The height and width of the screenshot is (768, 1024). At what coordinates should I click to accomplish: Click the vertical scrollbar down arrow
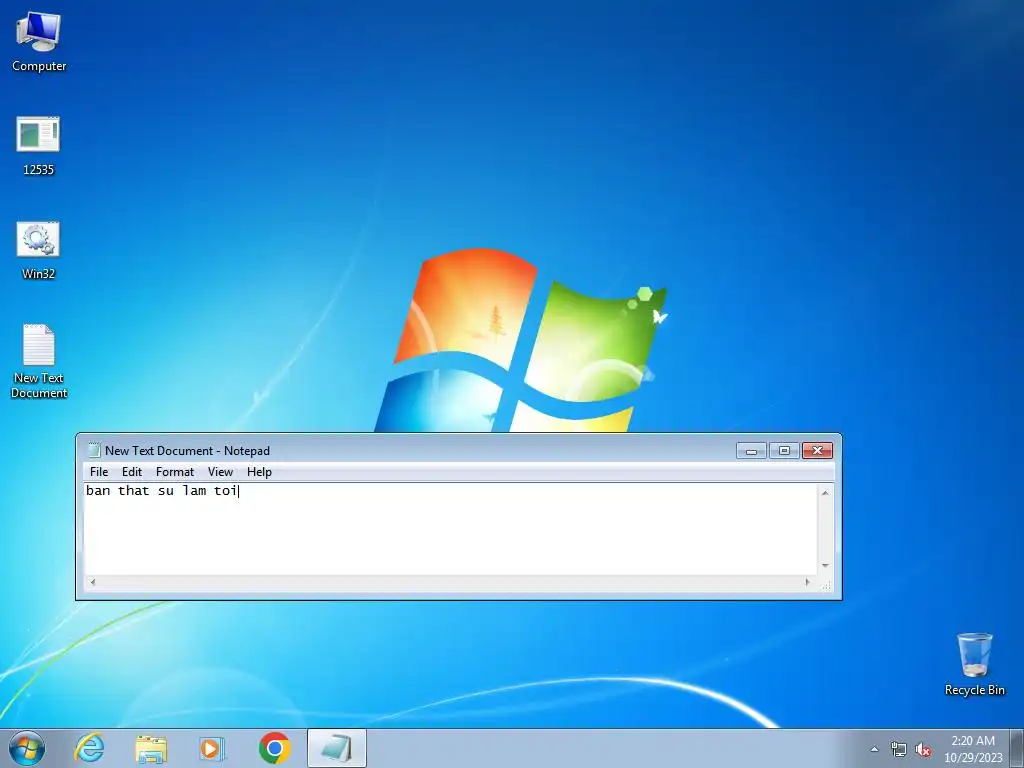coord(825,566)
